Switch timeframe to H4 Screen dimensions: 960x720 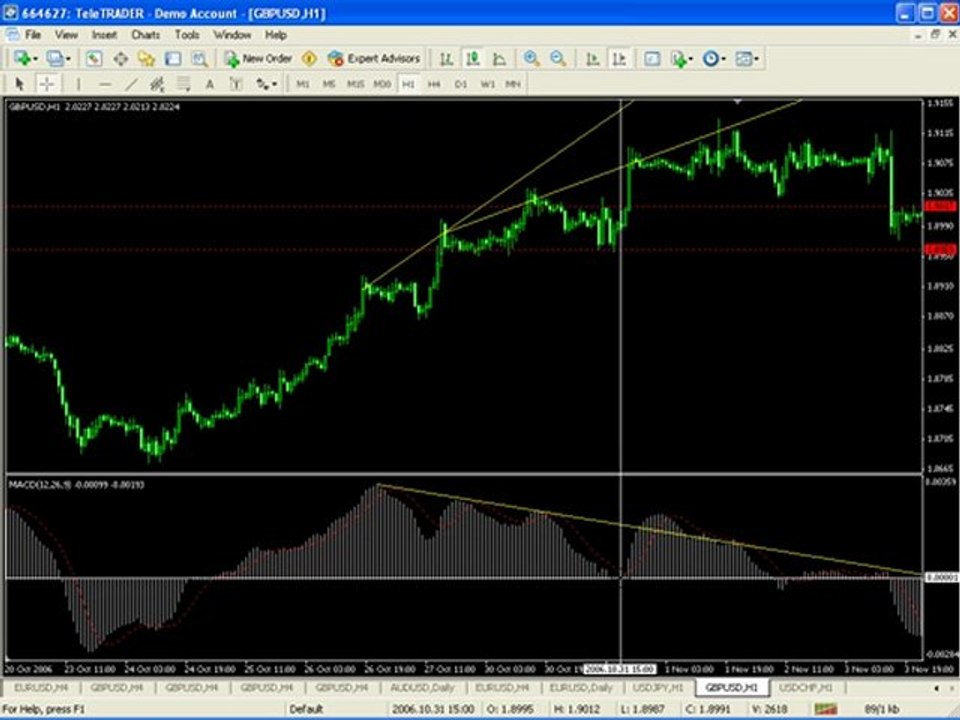point(434,84)
